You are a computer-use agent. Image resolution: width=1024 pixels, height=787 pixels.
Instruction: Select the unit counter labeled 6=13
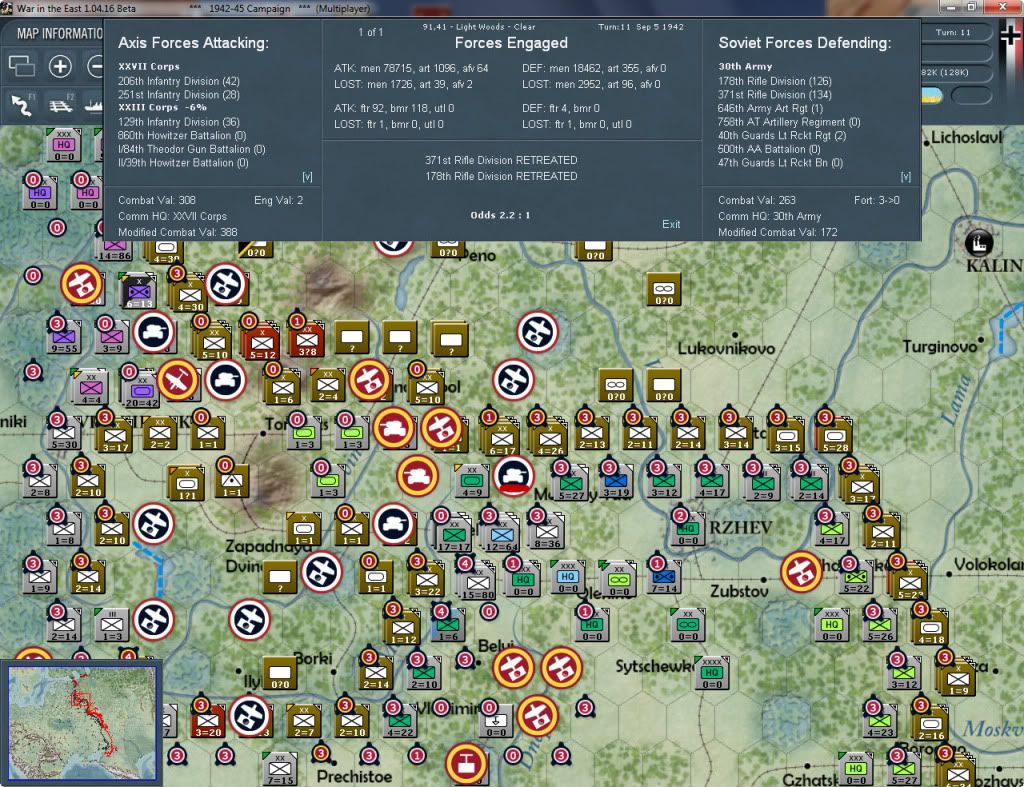coord(138,292)
